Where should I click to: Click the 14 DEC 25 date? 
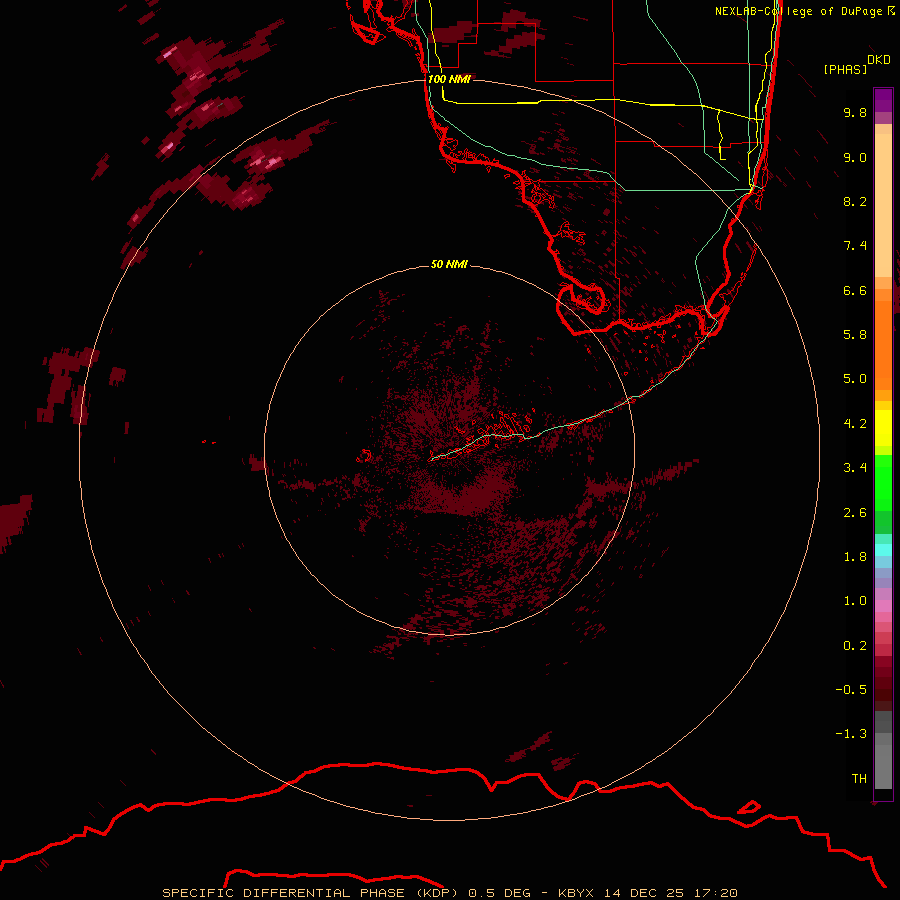[644, 893]
